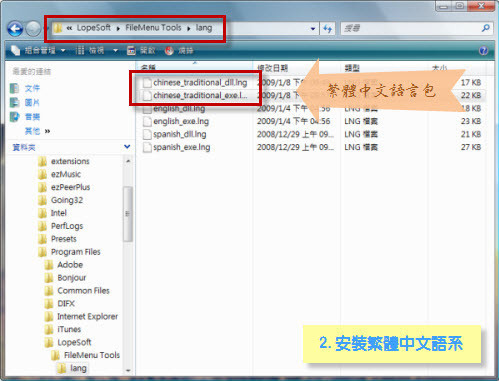This screenshot has height=381, width=499.
Task: Select Program Files folder in tree
Action: pos(76,252)
